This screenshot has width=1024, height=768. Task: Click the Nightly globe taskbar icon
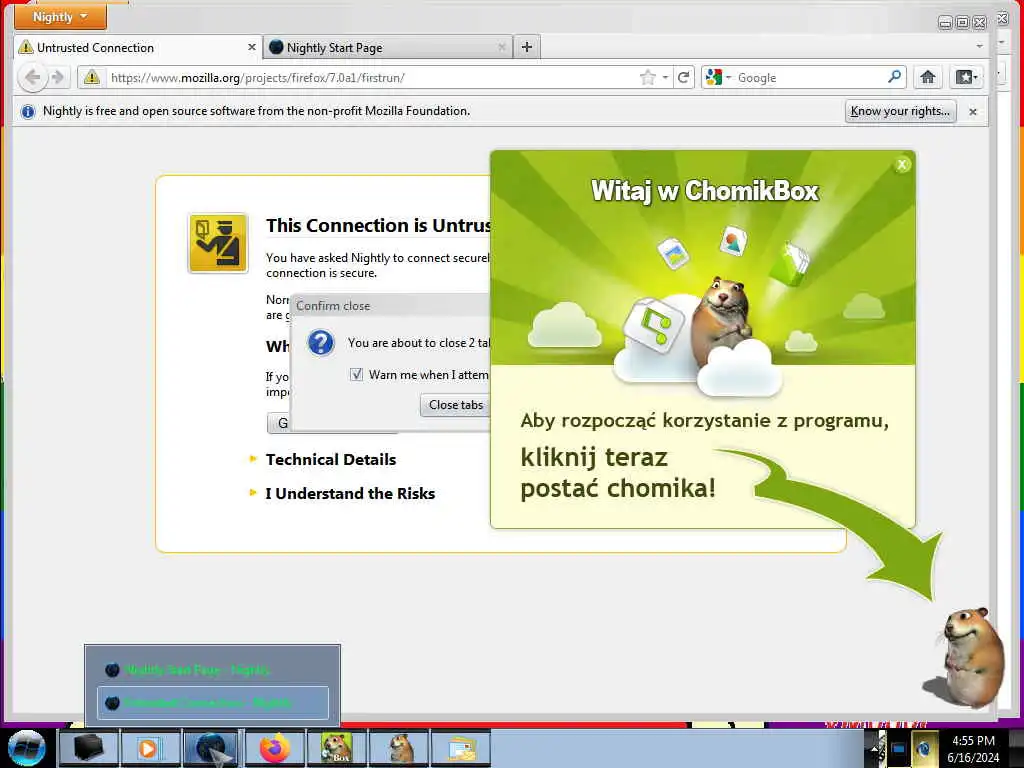212,748
